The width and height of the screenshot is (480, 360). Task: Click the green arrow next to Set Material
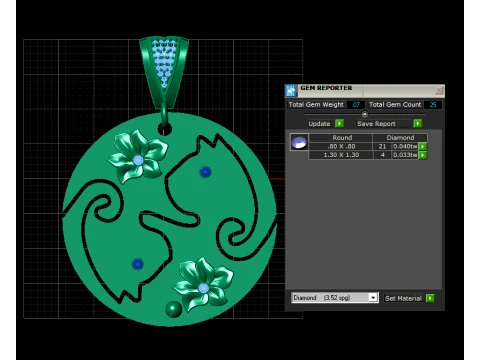(x=430, y=298)
